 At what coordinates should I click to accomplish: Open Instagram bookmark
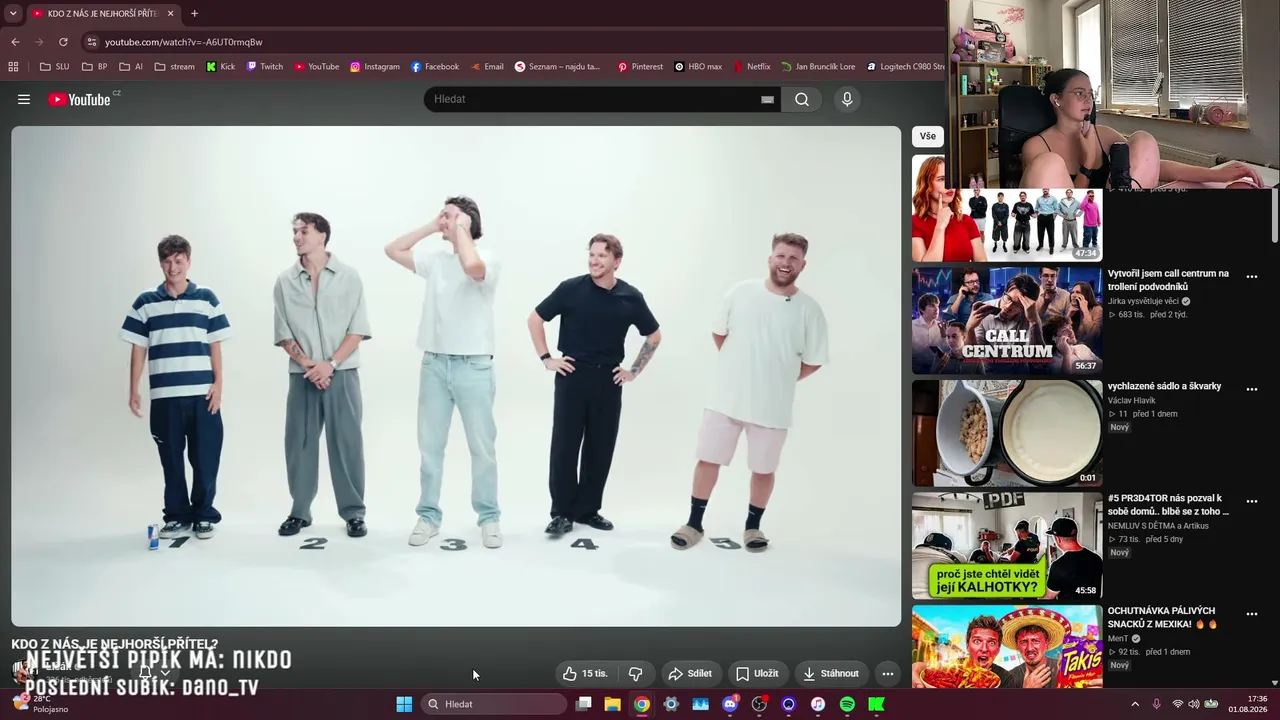pyautogui.click(x=375, y=67)
